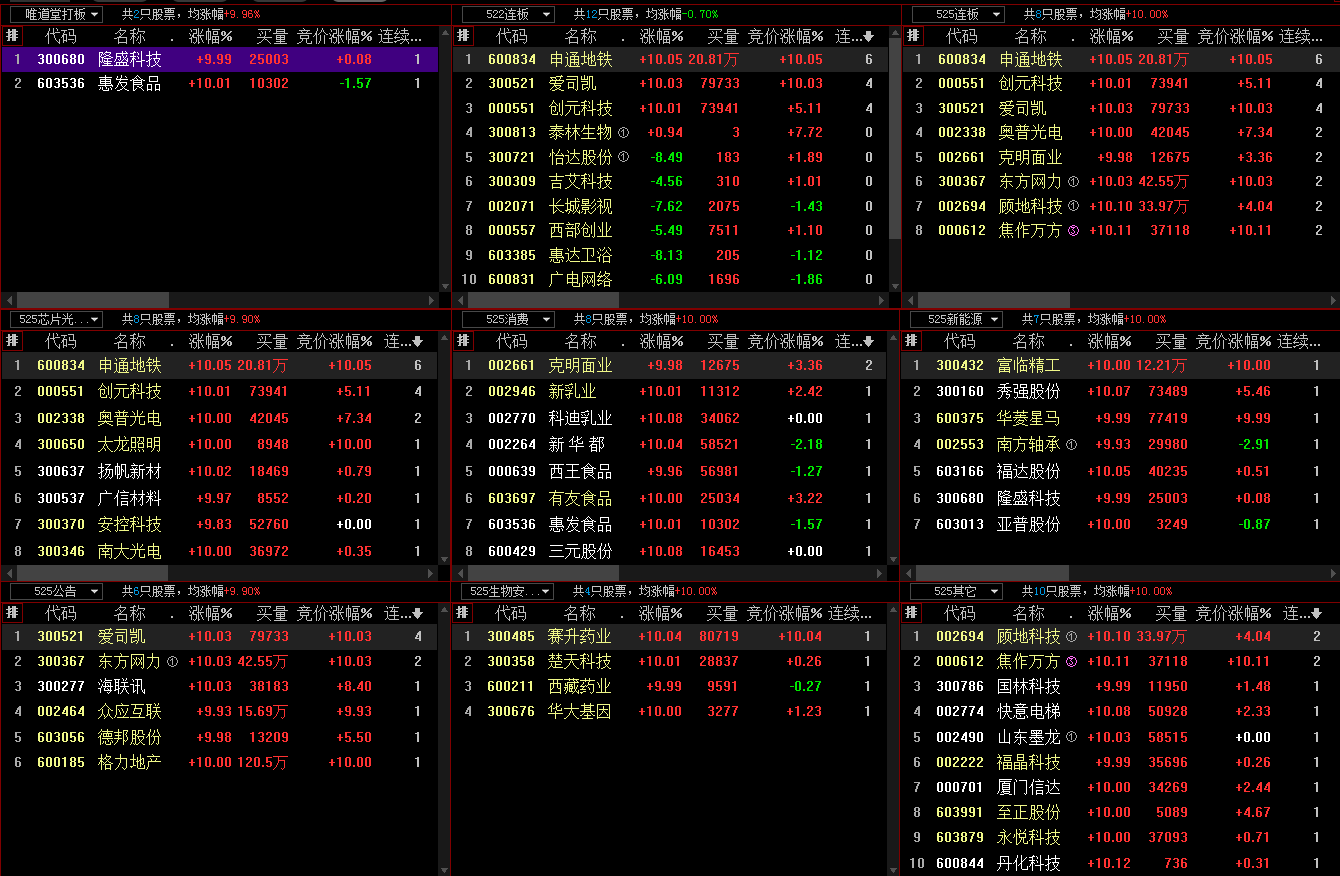Open the 525公告 dropdown
Screen dimensions: 1340x876
(94, 591)
